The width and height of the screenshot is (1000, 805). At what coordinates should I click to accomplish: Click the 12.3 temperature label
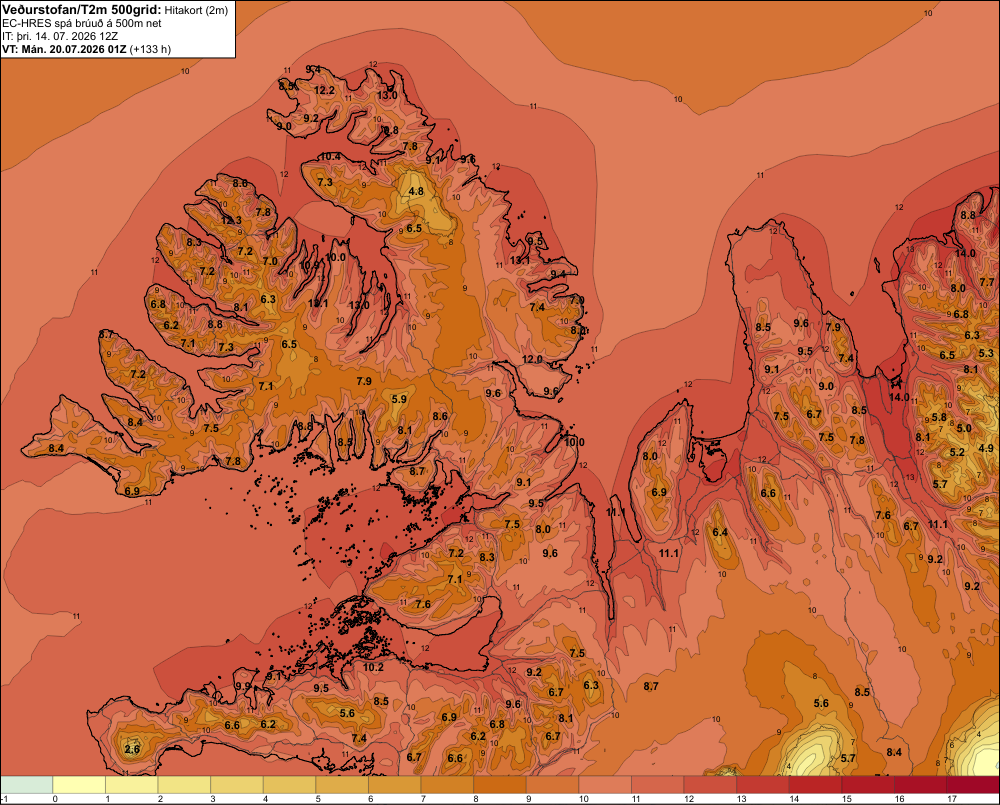pyautogui.click(x=232, y=221)
